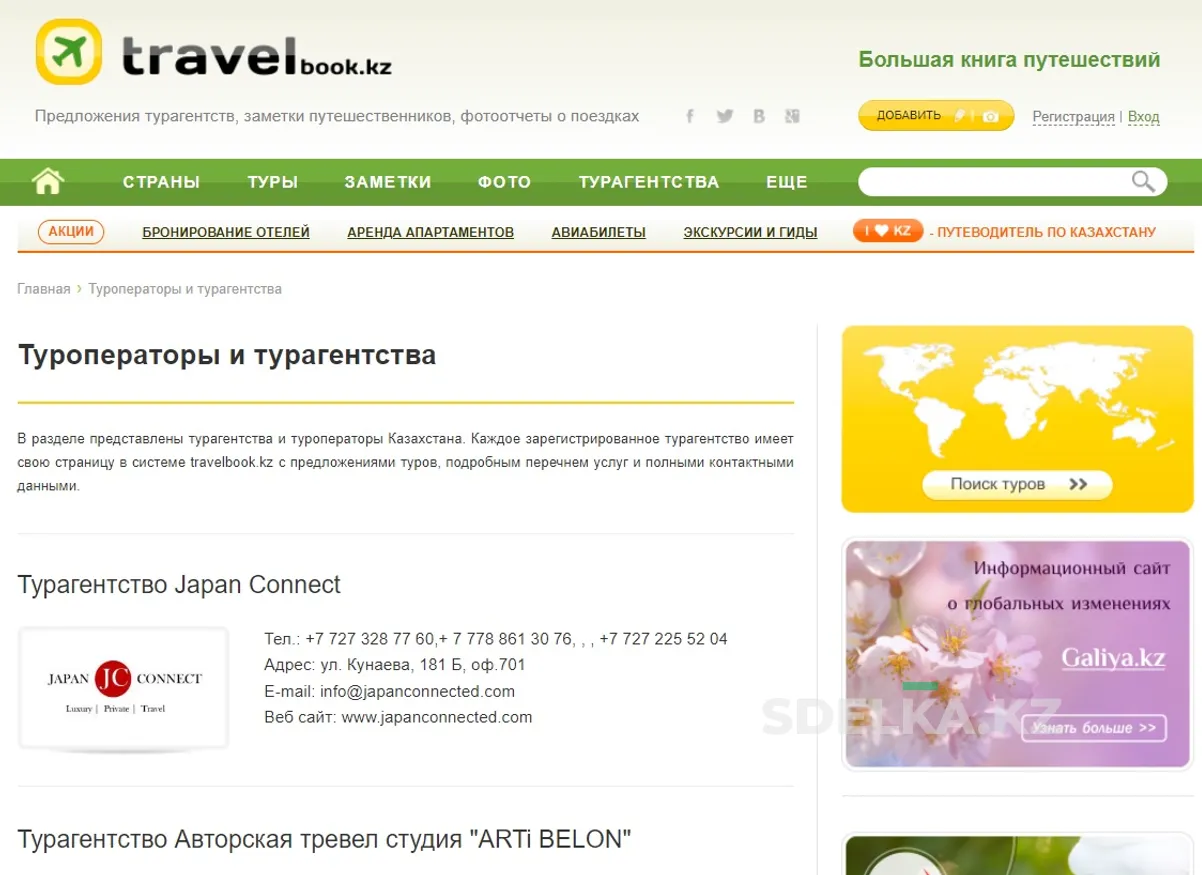Click the Поиск туров button
This screenshot has width=1202, height=875.
1017,484
